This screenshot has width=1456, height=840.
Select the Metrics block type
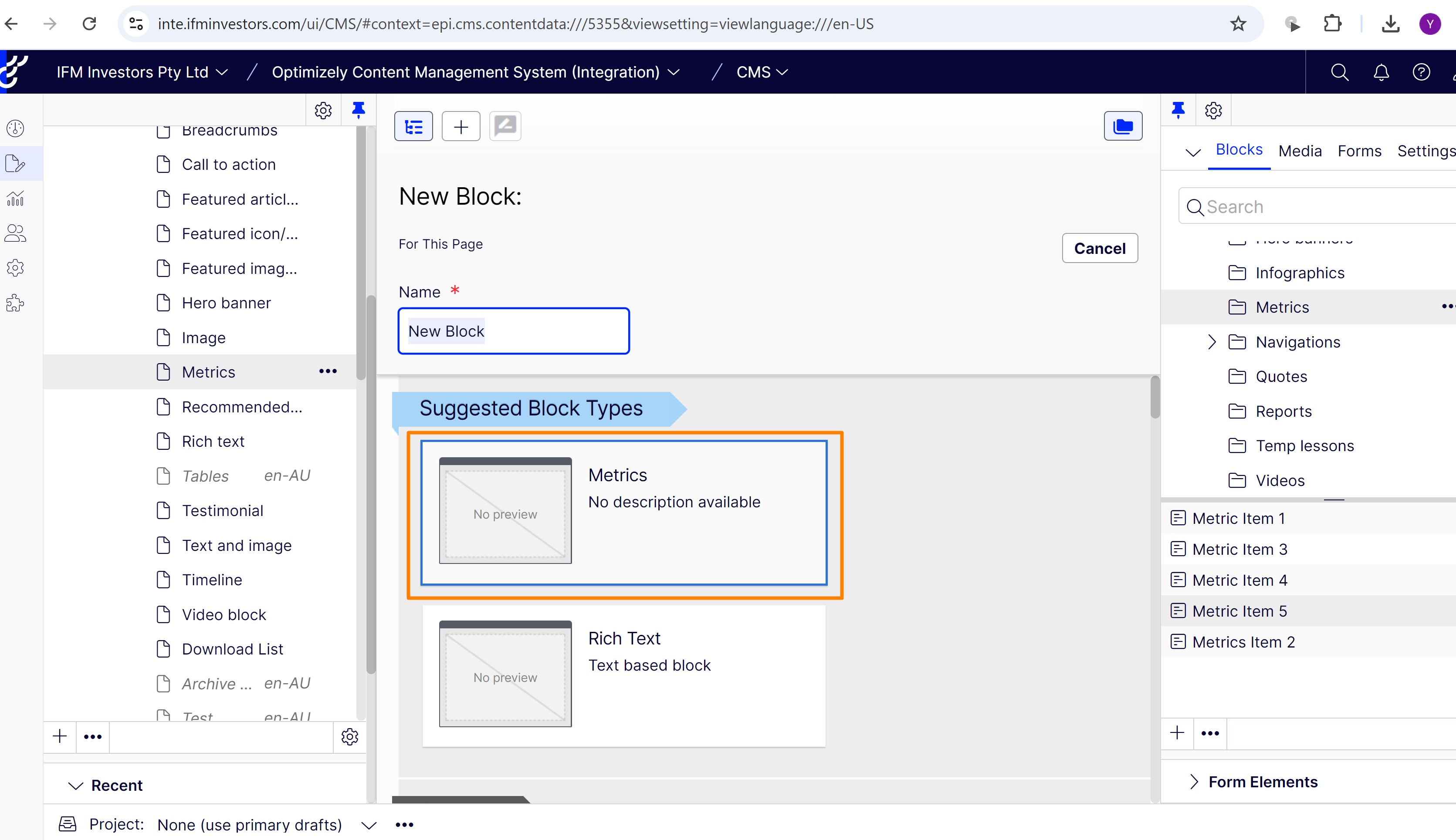pos(623,513)
